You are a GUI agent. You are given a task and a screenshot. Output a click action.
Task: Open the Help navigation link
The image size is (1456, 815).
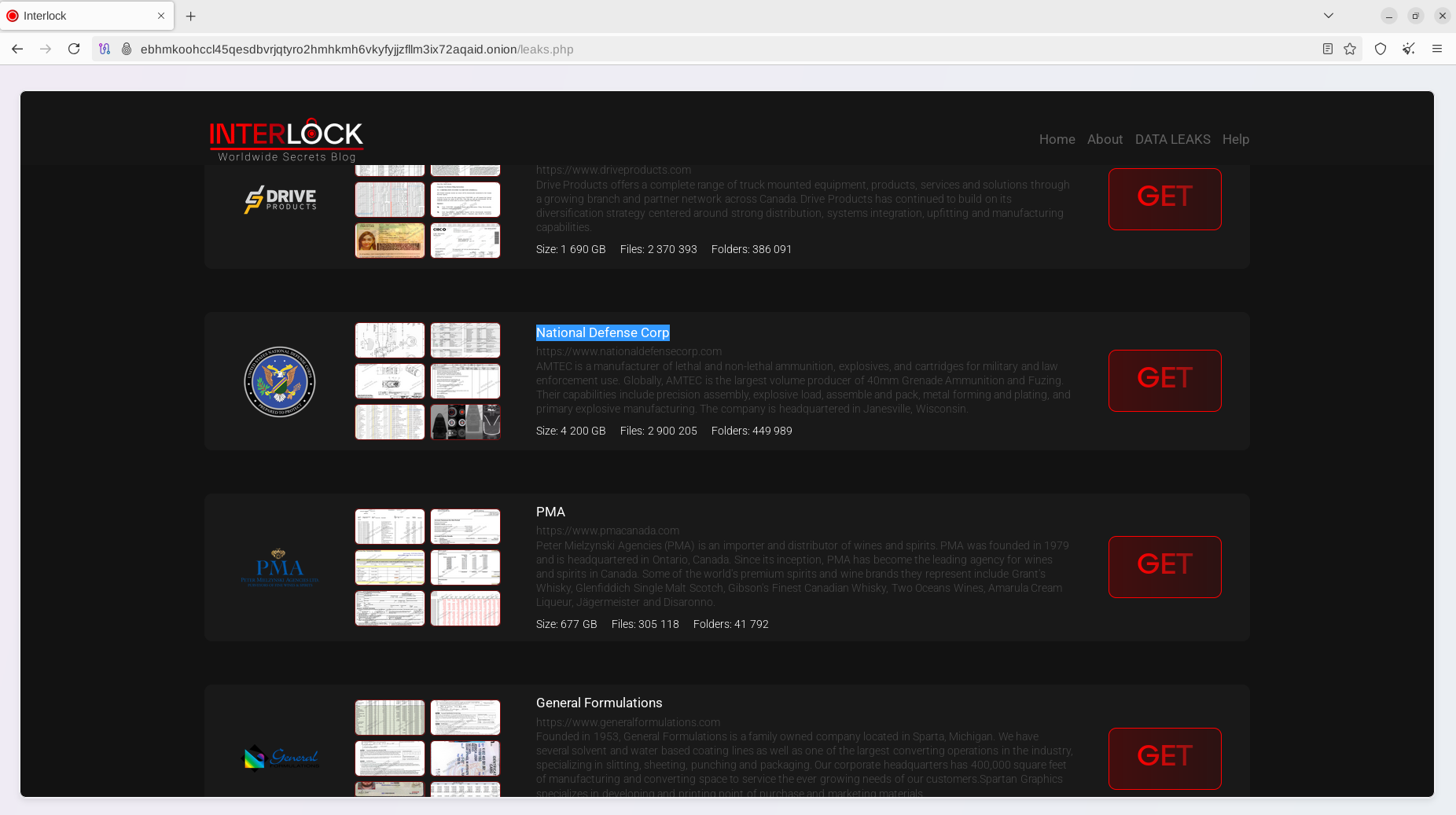1235,139
